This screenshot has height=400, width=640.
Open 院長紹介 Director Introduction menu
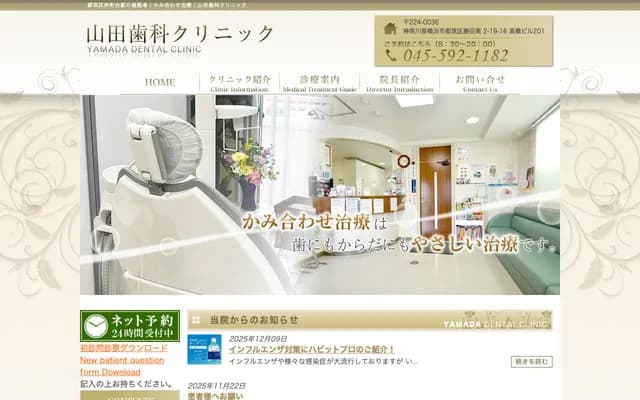[x=400, y=83]
